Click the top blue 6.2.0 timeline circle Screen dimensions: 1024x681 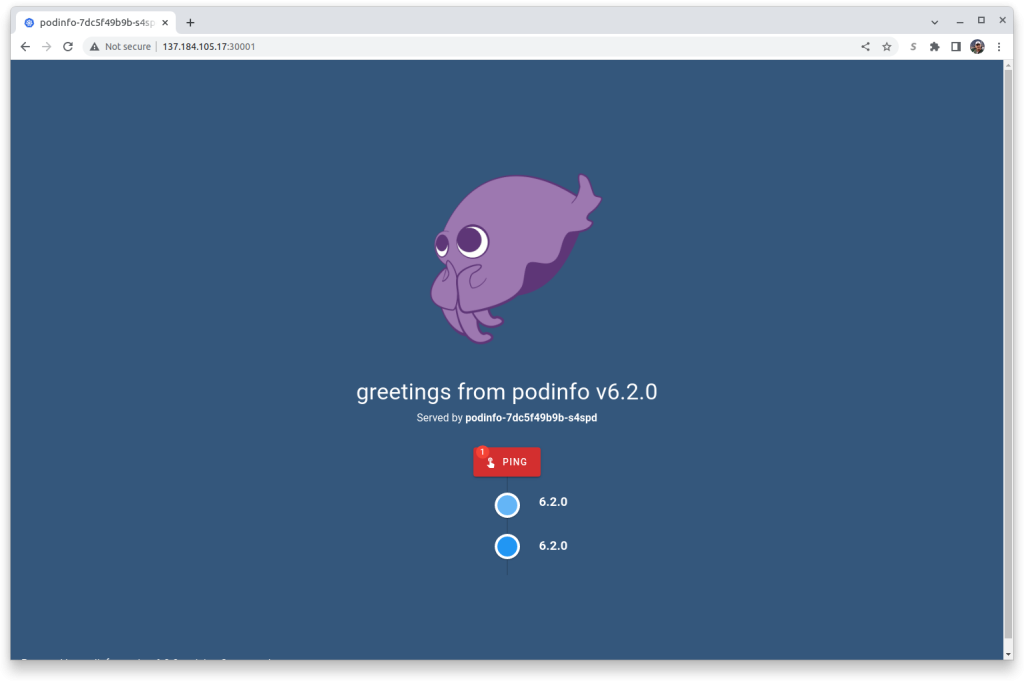[507, 504]
